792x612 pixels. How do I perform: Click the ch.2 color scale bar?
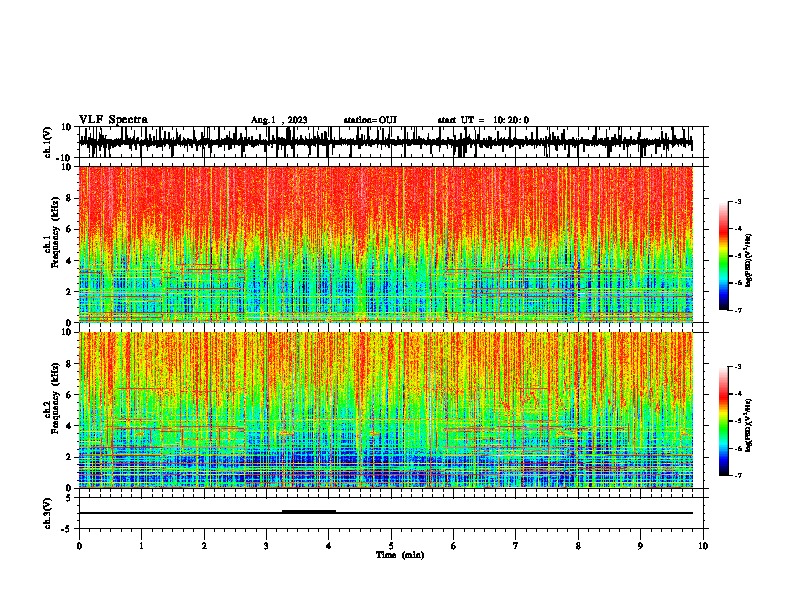723,421
